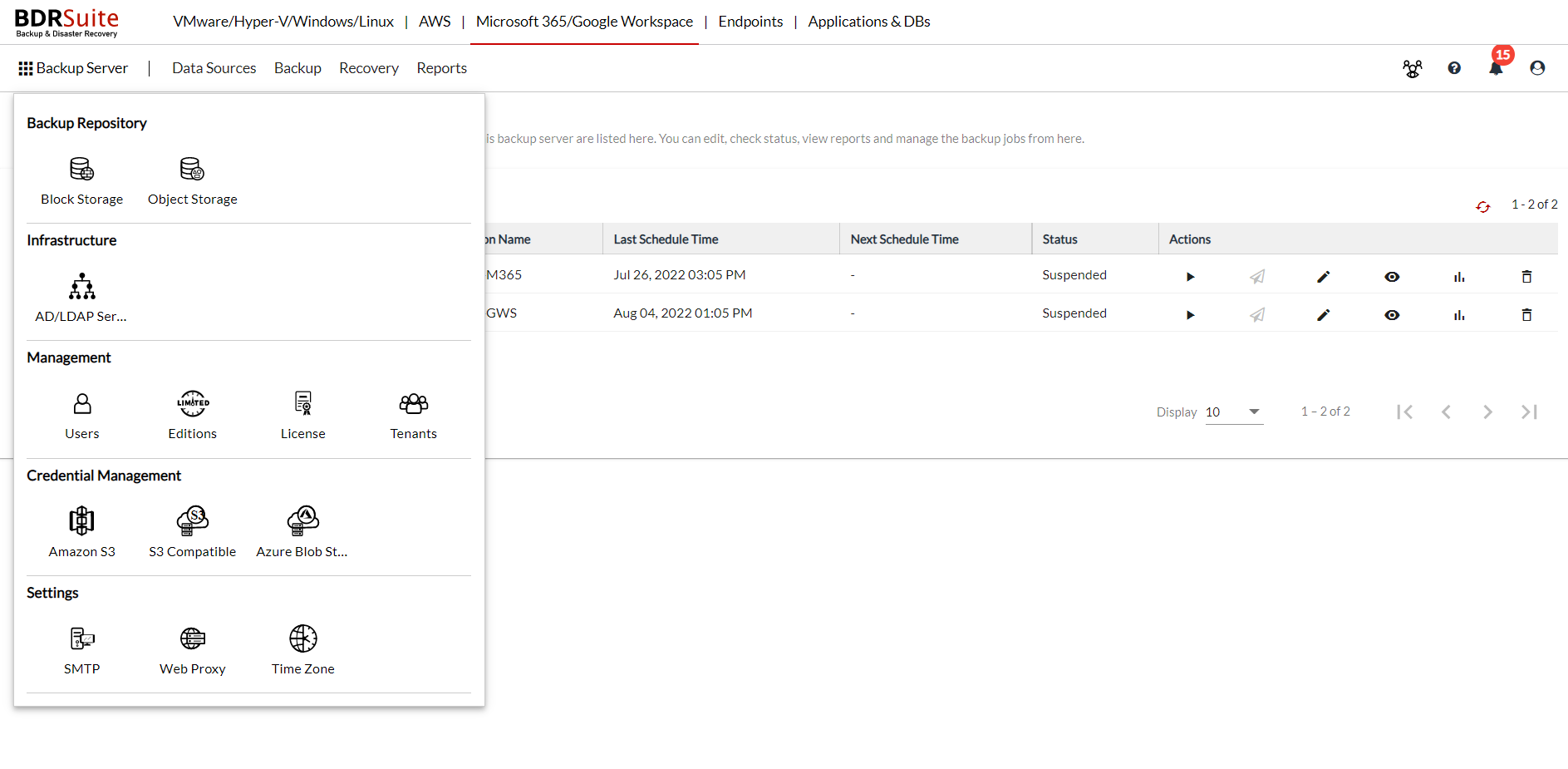Open AD/LDAP Server infrastructure settings
Viewport: 1568px width, 769px height.
coord(81,298)
